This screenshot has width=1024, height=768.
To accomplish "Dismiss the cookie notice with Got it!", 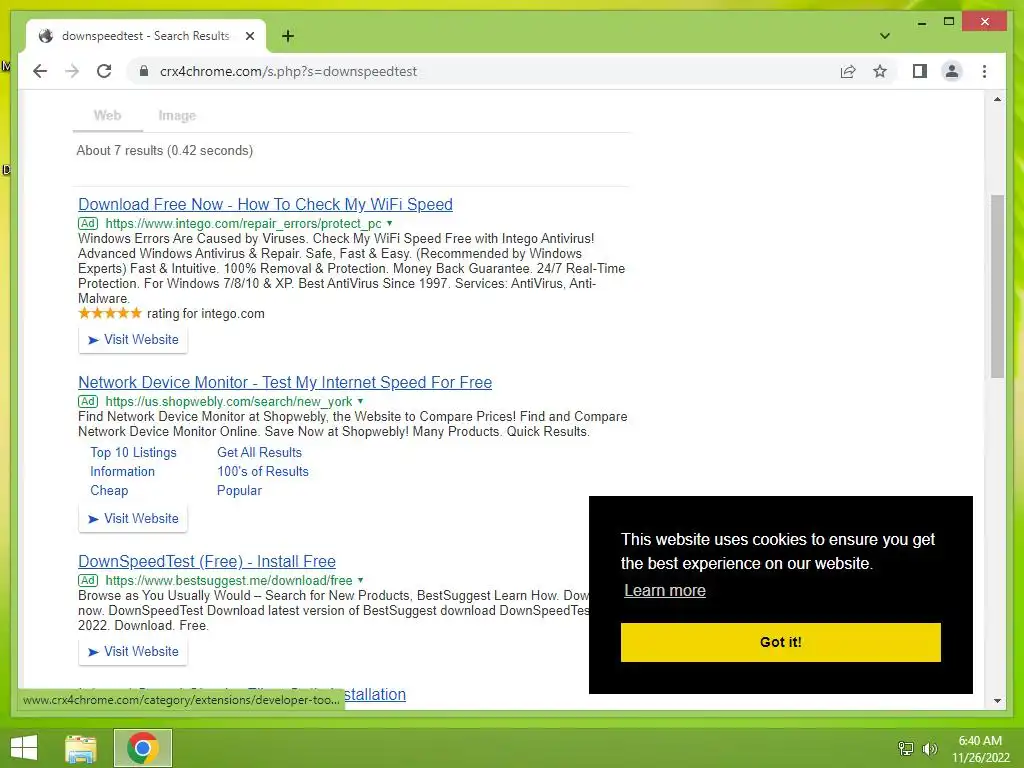I will tap(780, 642).
